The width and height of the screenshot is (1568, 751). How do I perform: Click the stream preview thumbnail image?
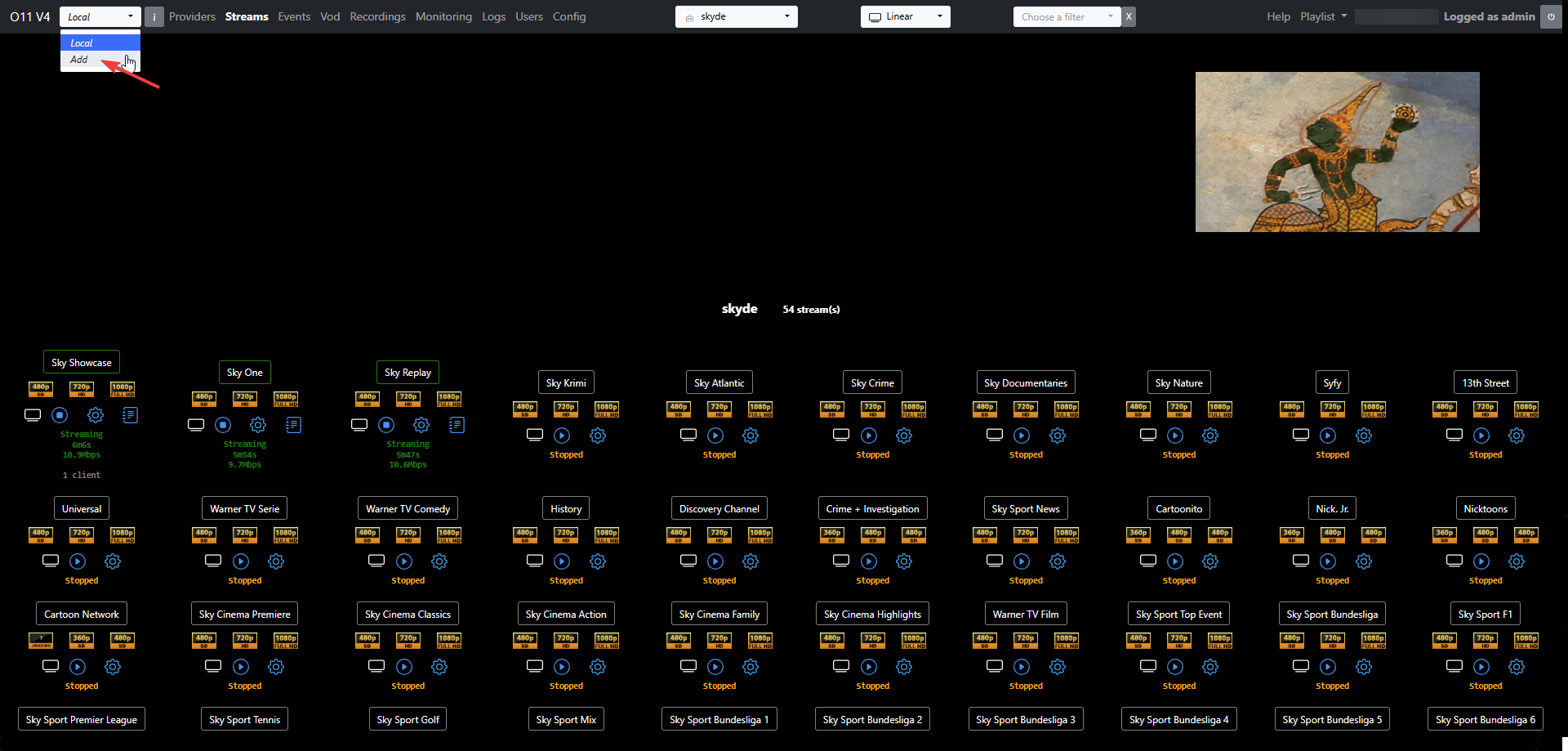(x=1338, y=152)
